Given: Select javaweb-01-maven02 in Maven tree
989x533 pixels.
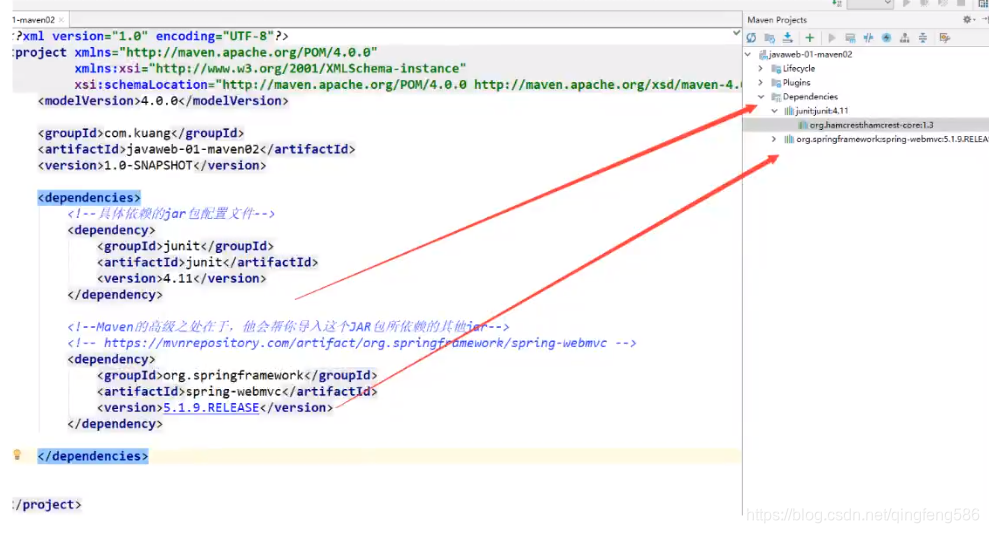Looking at the screenshot, I should 810,54.
